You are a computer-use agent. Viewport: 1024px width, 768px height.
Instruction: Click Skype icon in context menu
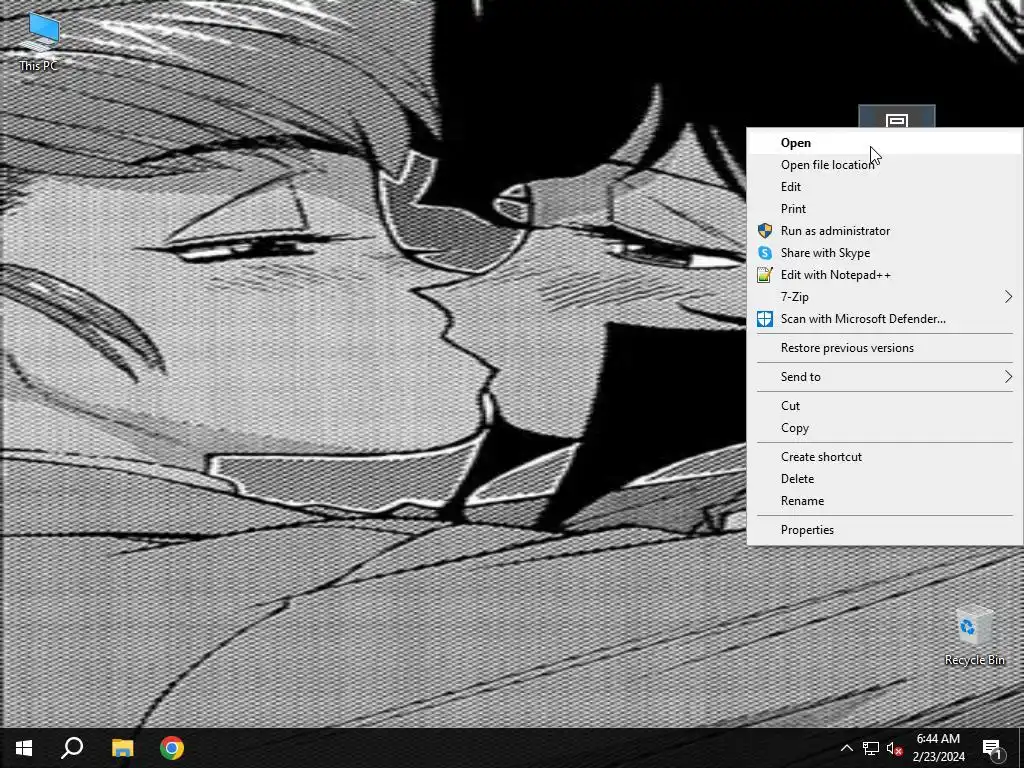coord(765,253)
